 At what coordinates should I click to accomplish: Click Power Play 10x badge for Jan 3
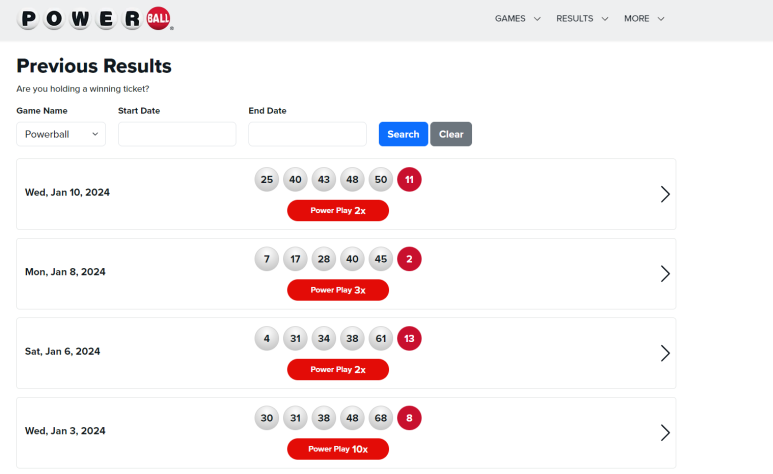[x=338, y=449]
